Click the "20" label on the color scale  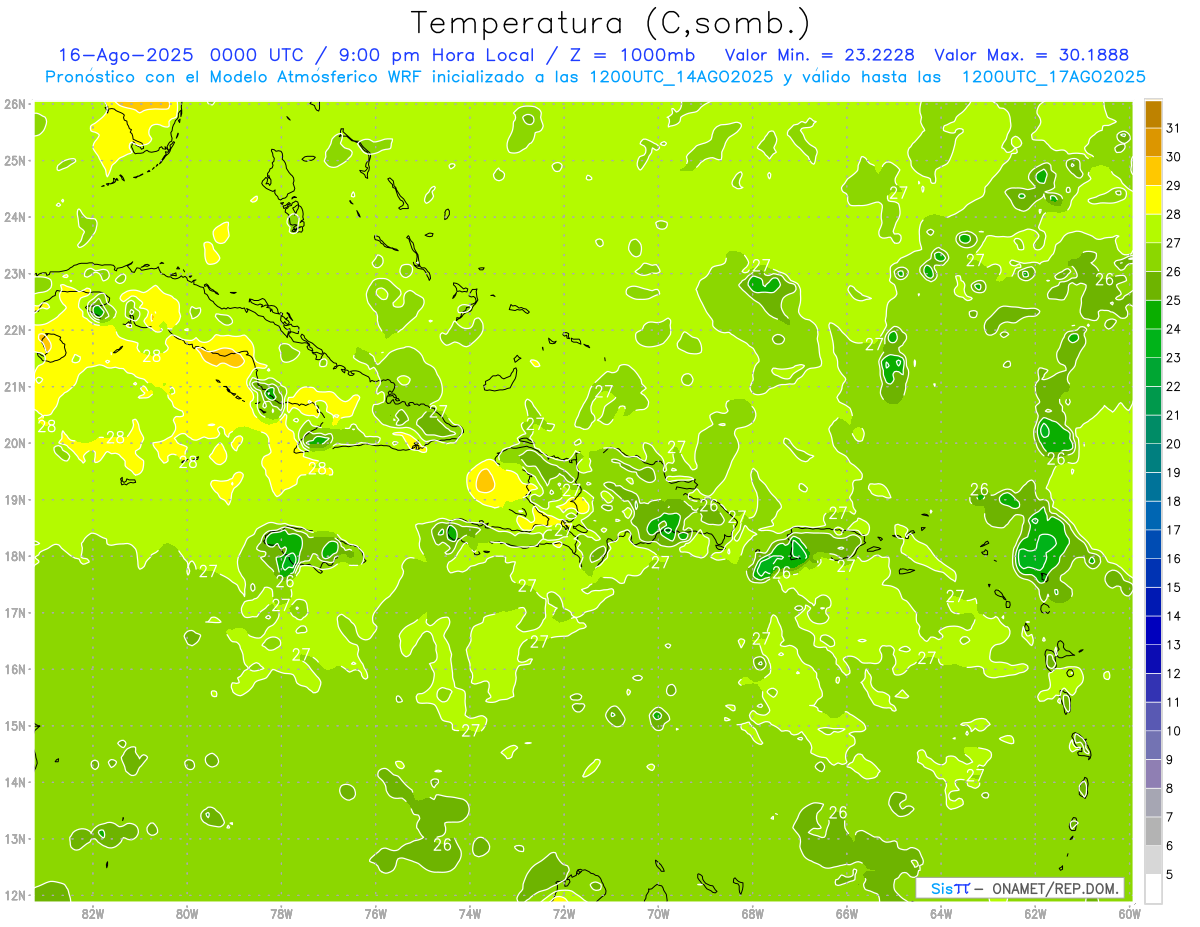click(x=1174, y=444)
